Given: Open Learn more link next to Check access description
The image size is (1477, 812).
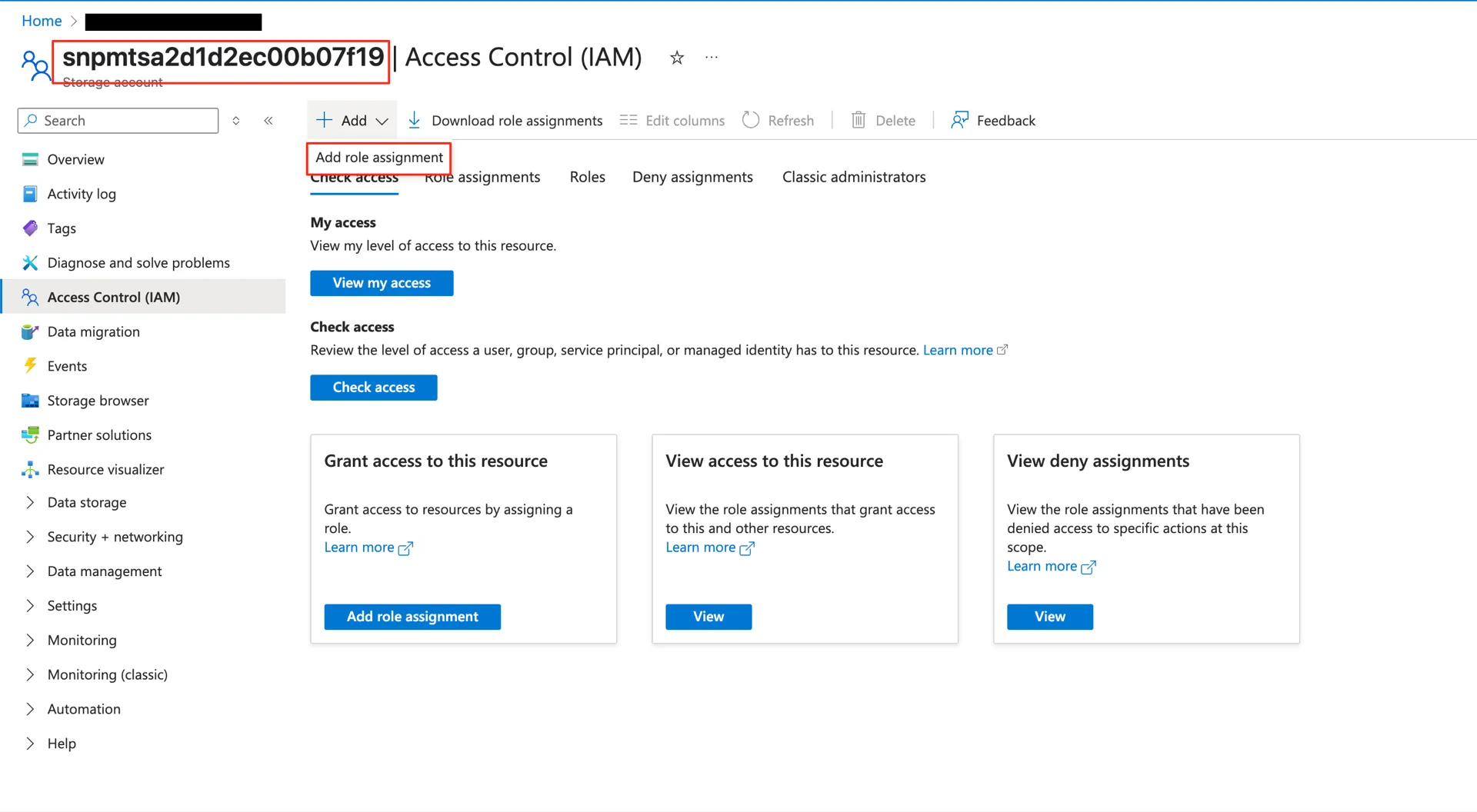Looking at the screenshot, I should (x=965, y=350).
